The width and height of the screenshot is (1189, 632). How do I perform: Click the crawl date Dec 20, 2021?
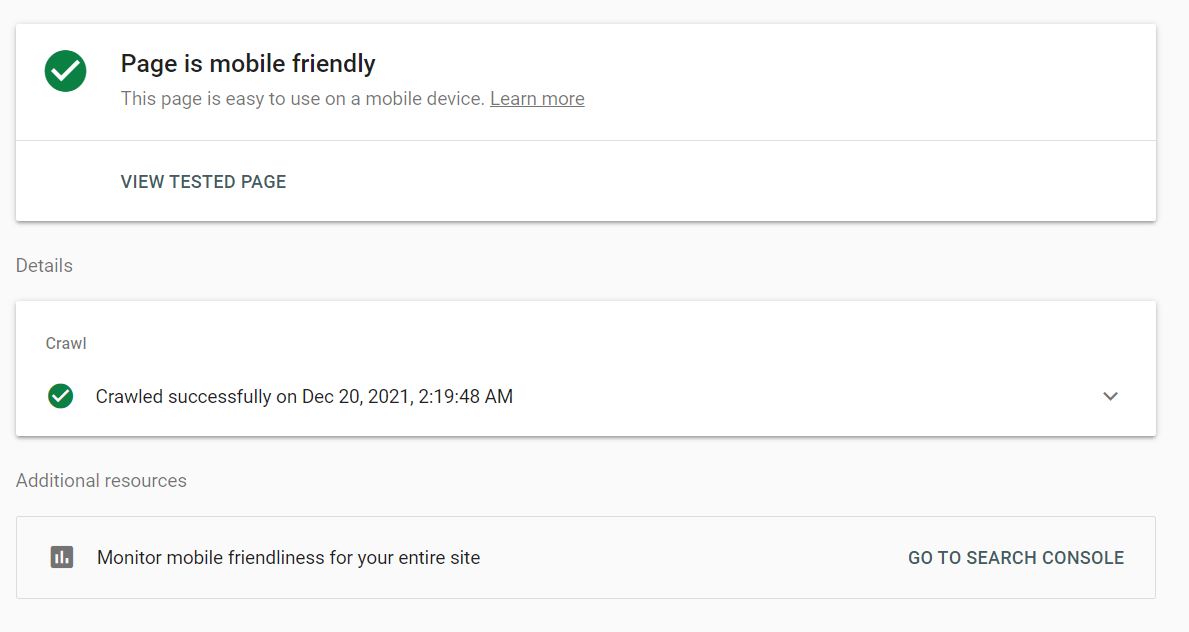[x=357, y=396]
